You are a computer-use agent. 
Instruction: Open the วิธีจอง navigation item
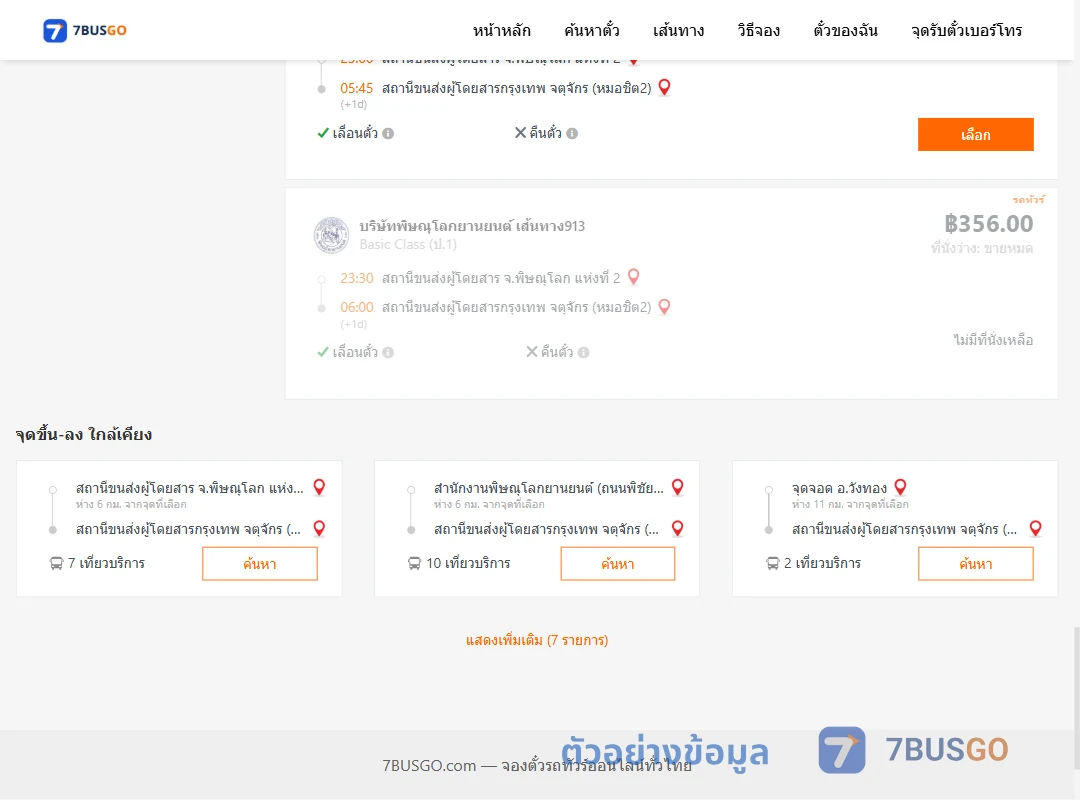[758, 30]
